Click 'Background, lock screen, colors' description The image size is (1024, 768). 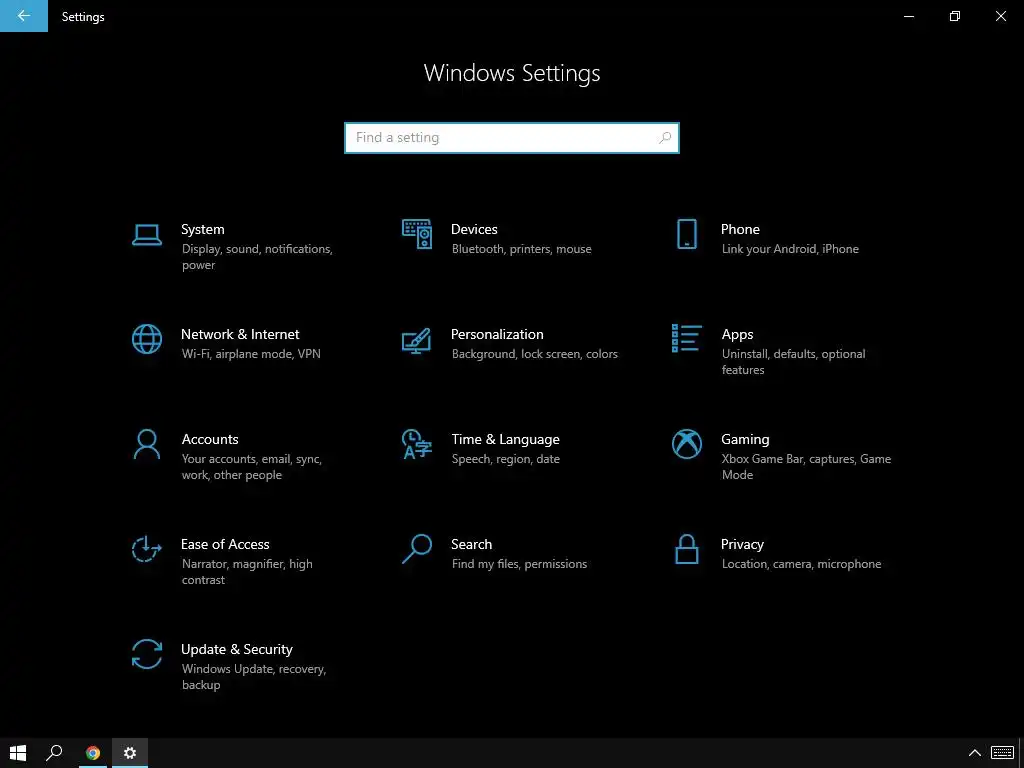click(x=535, y=355)
